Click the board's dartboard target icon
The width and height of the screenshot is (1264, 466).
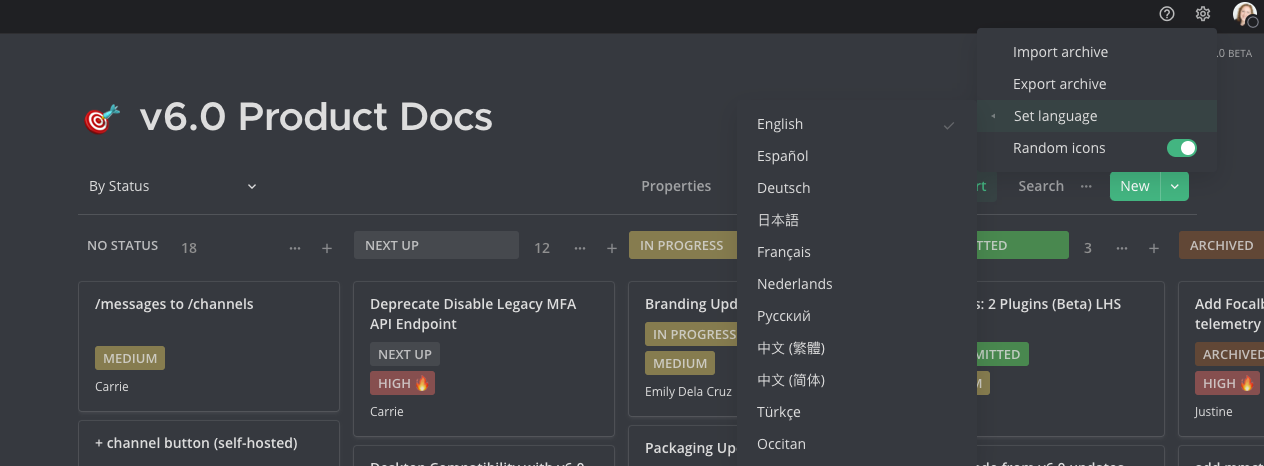(x=102, y=118)
